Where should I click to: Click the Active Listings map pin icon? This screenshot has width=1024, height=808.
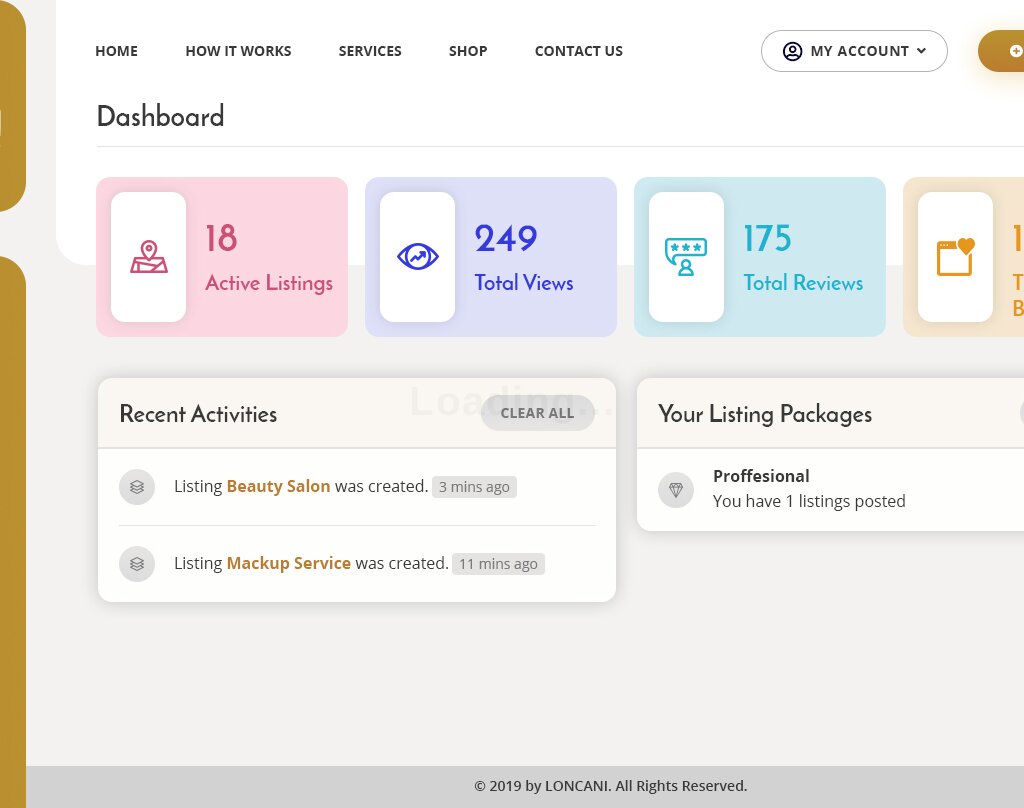click(x=148, y=257)
